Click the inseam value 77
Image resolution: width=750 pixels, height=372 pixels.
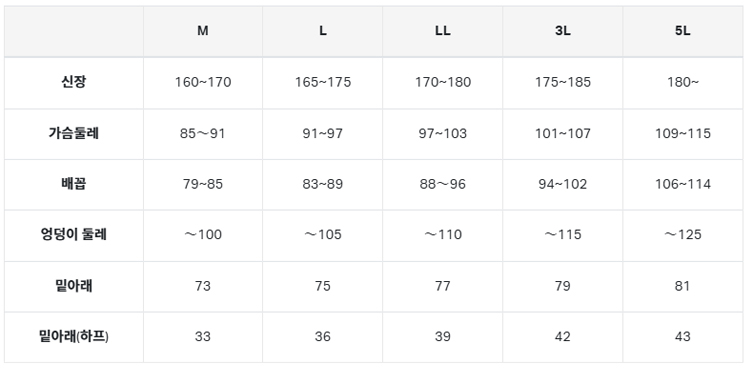442,286
